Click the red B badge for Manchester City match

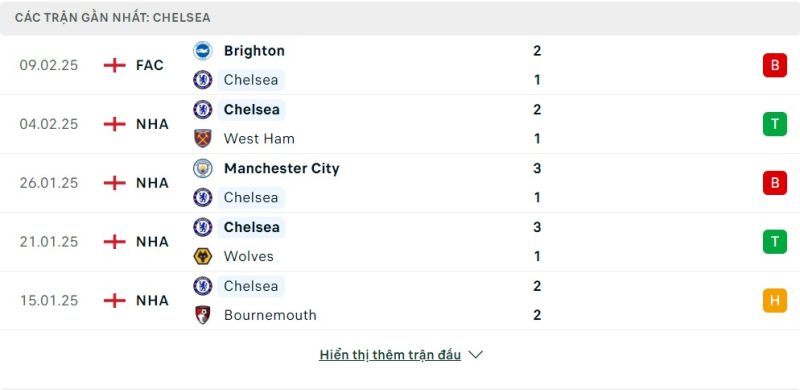click(774, 183)
